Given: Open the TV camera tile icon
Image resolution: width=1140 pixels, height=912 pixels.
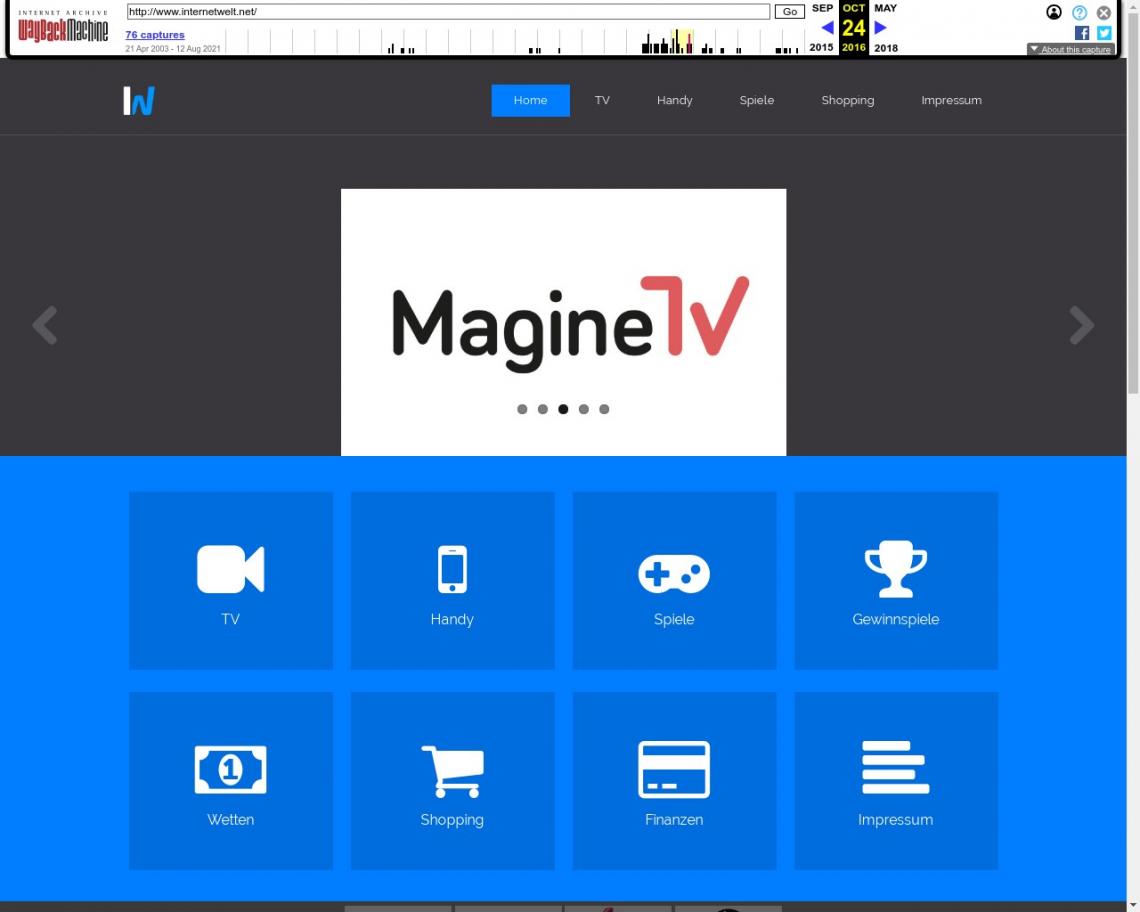Looking at the screenshot, I should (230, 569).
